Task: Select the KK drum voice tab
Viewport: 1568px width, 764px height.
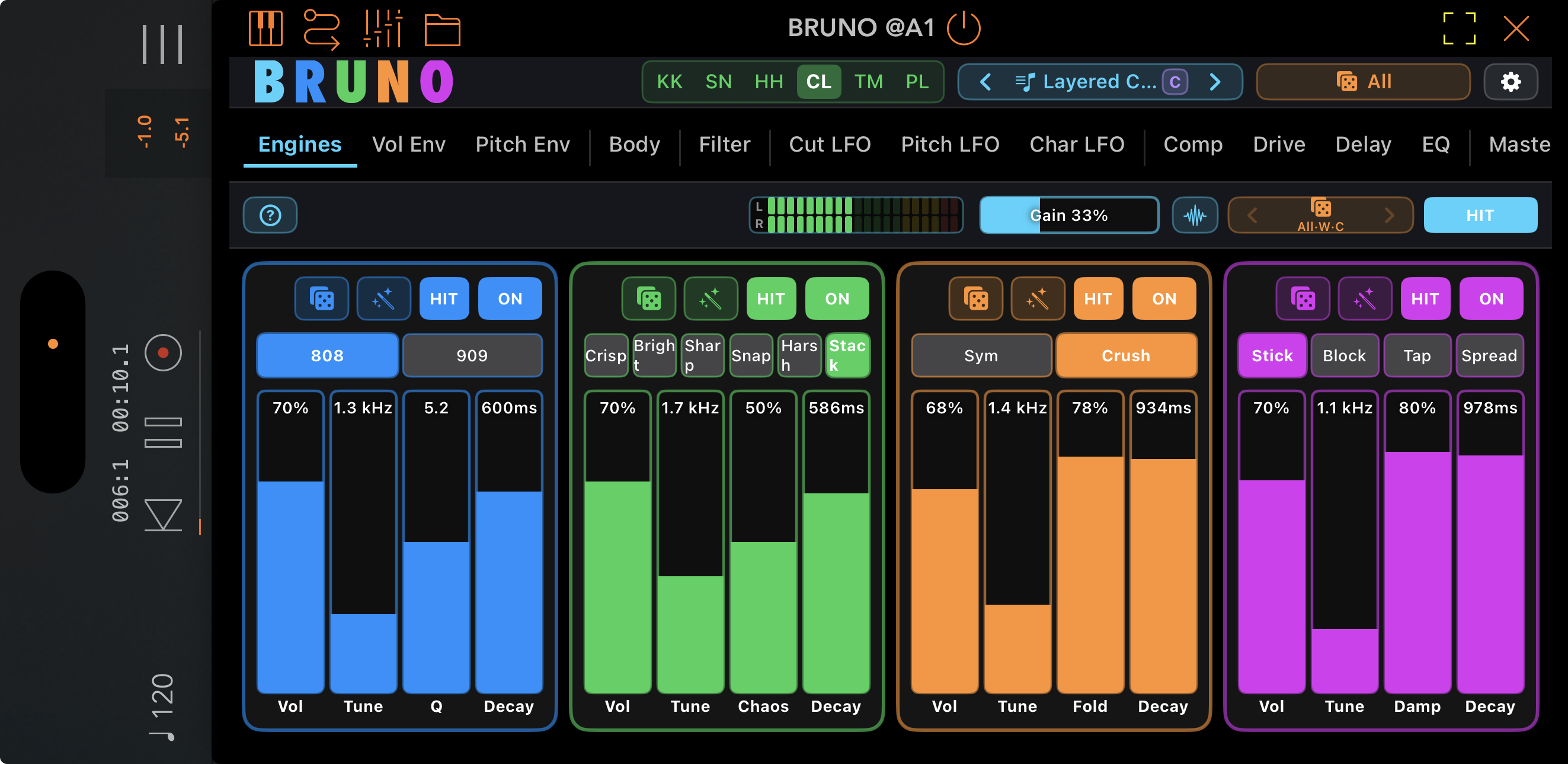Action: click(670, 82)
